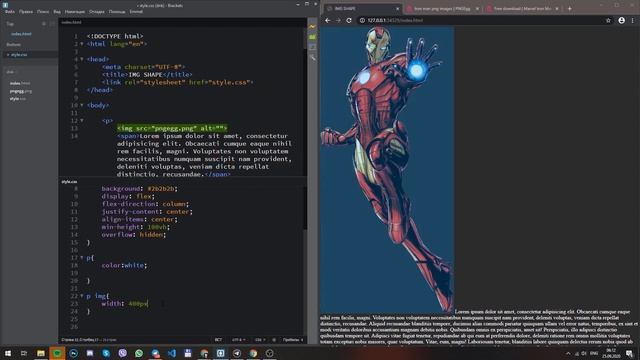Open Task View on the taskbar

24,353
